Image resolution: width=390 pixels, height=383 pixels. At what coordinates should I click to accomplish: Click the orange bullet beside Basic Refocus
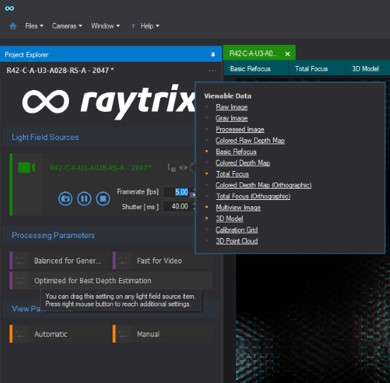coord(207,151)
